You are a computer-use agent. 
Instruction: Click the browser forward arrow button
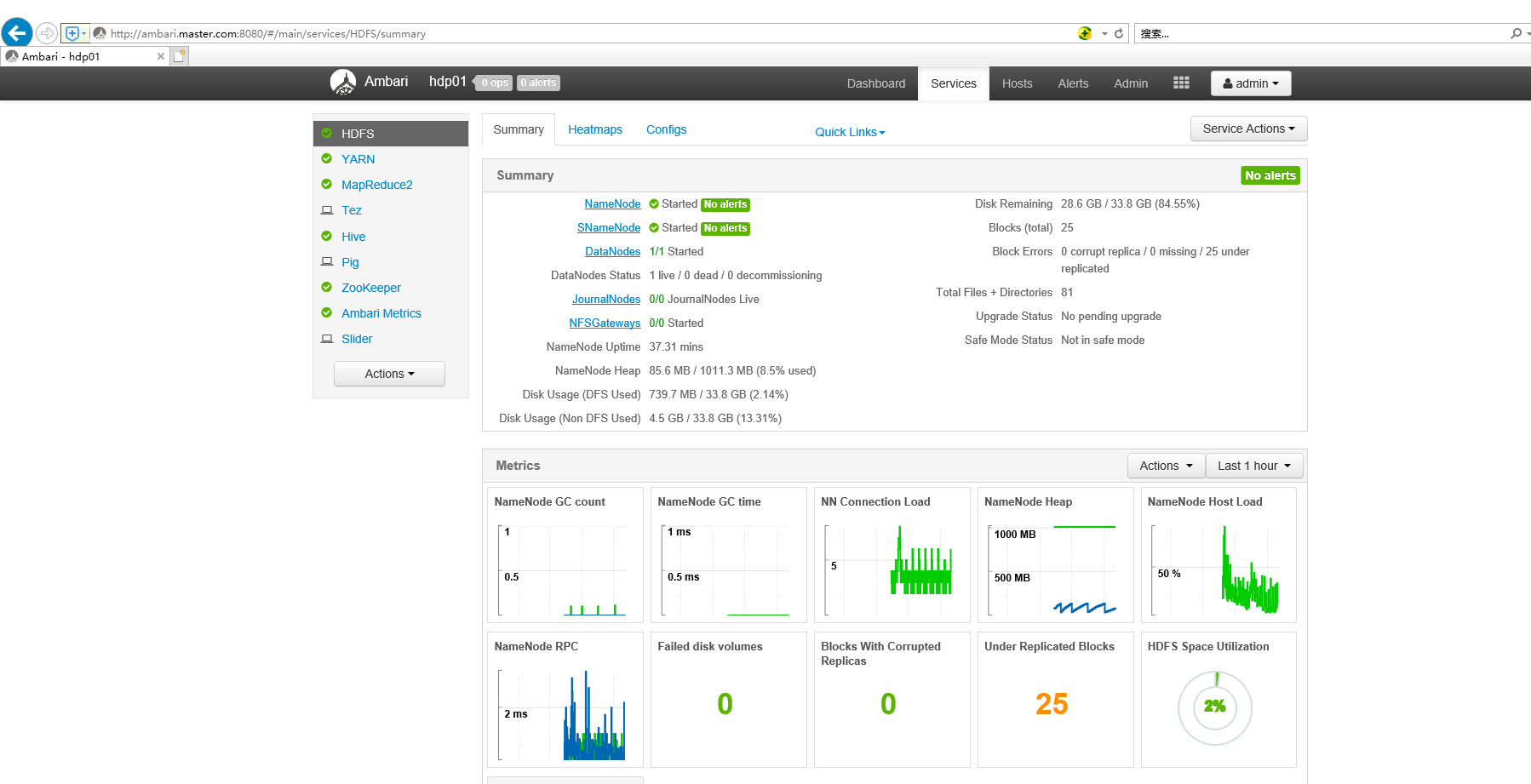[x=47, y=33]
